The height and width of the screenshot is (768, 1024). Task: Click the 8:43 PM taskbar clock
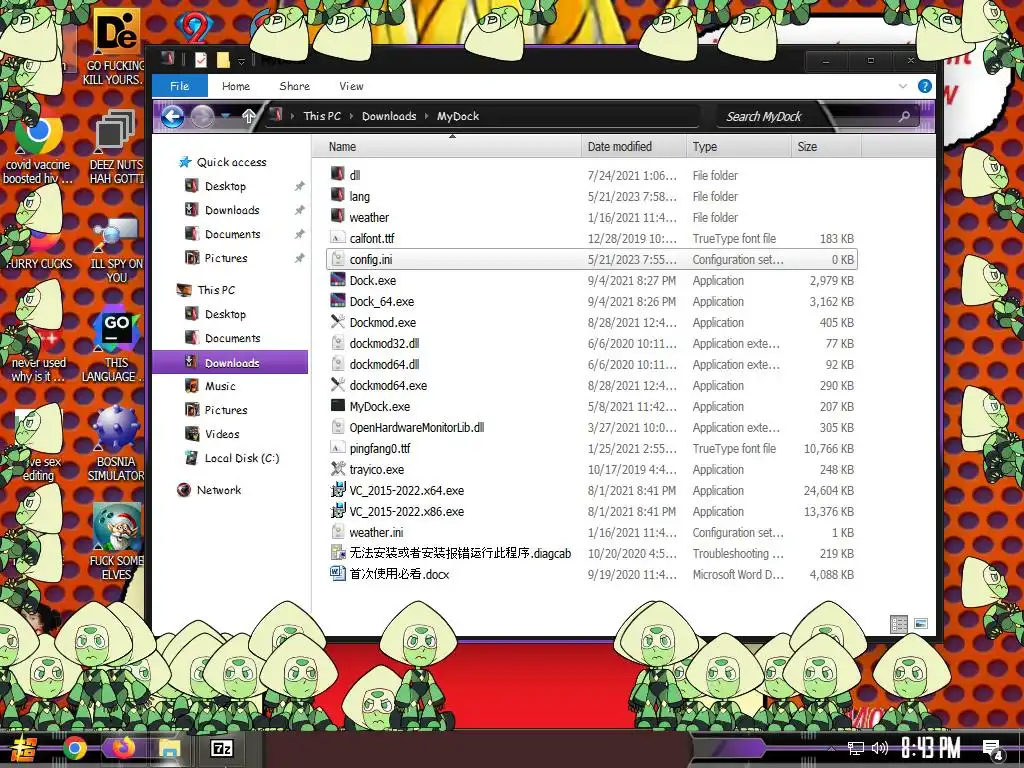[x=931, y=748]
